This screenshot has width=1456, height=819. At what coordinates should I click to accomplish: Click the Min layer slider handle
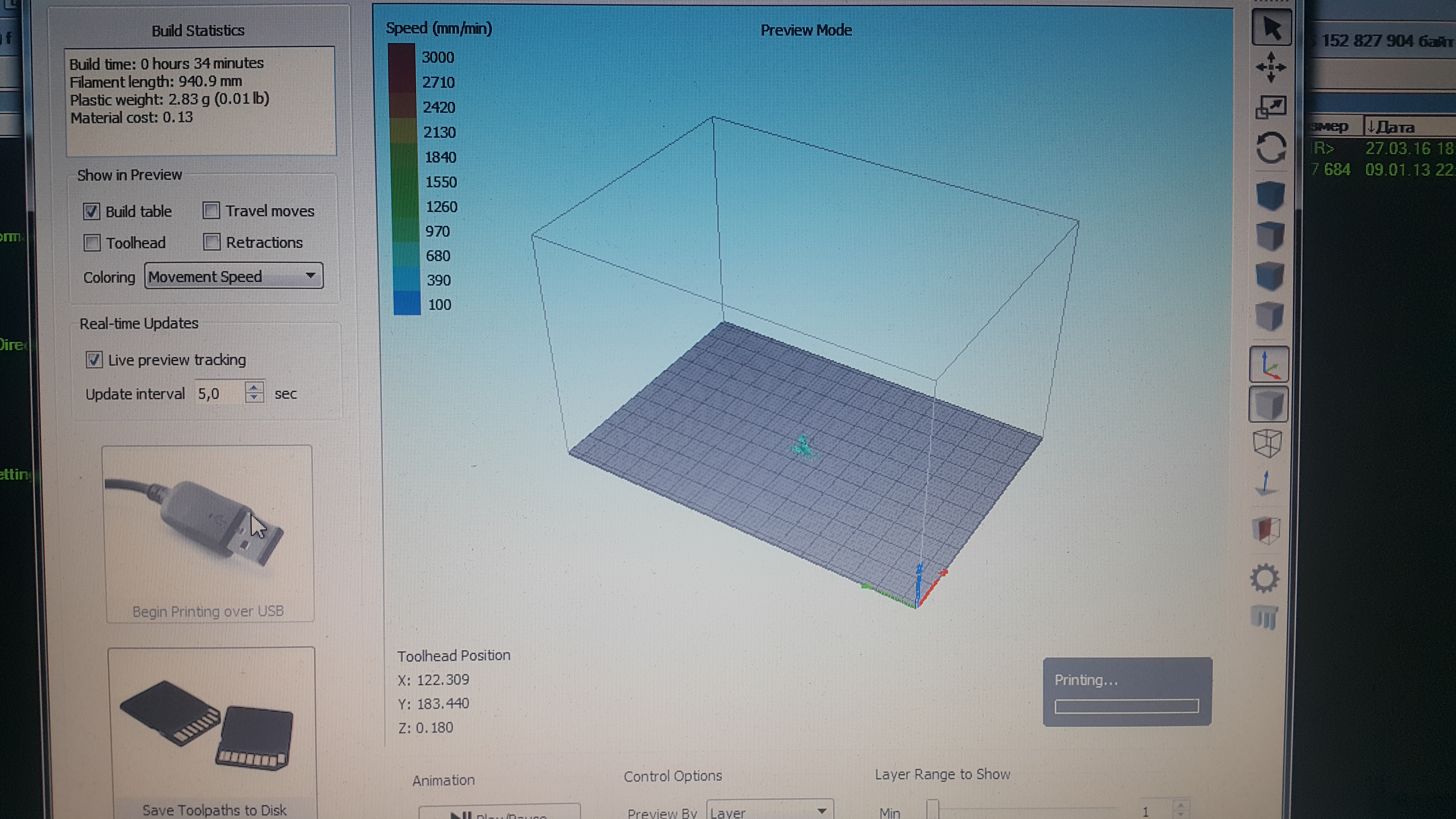[932, 809]
